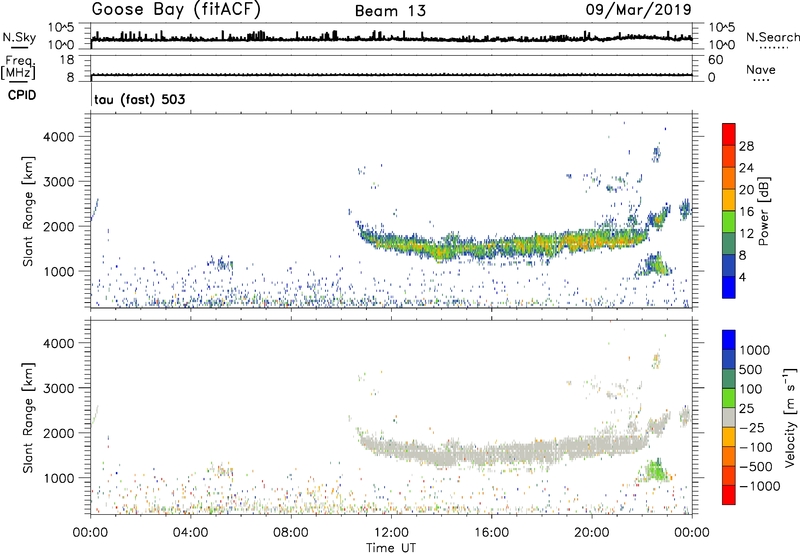Click the 'Goose Bay (fitACF)' title text
Screen dimensions: 800x554
[x=176, y=10]
